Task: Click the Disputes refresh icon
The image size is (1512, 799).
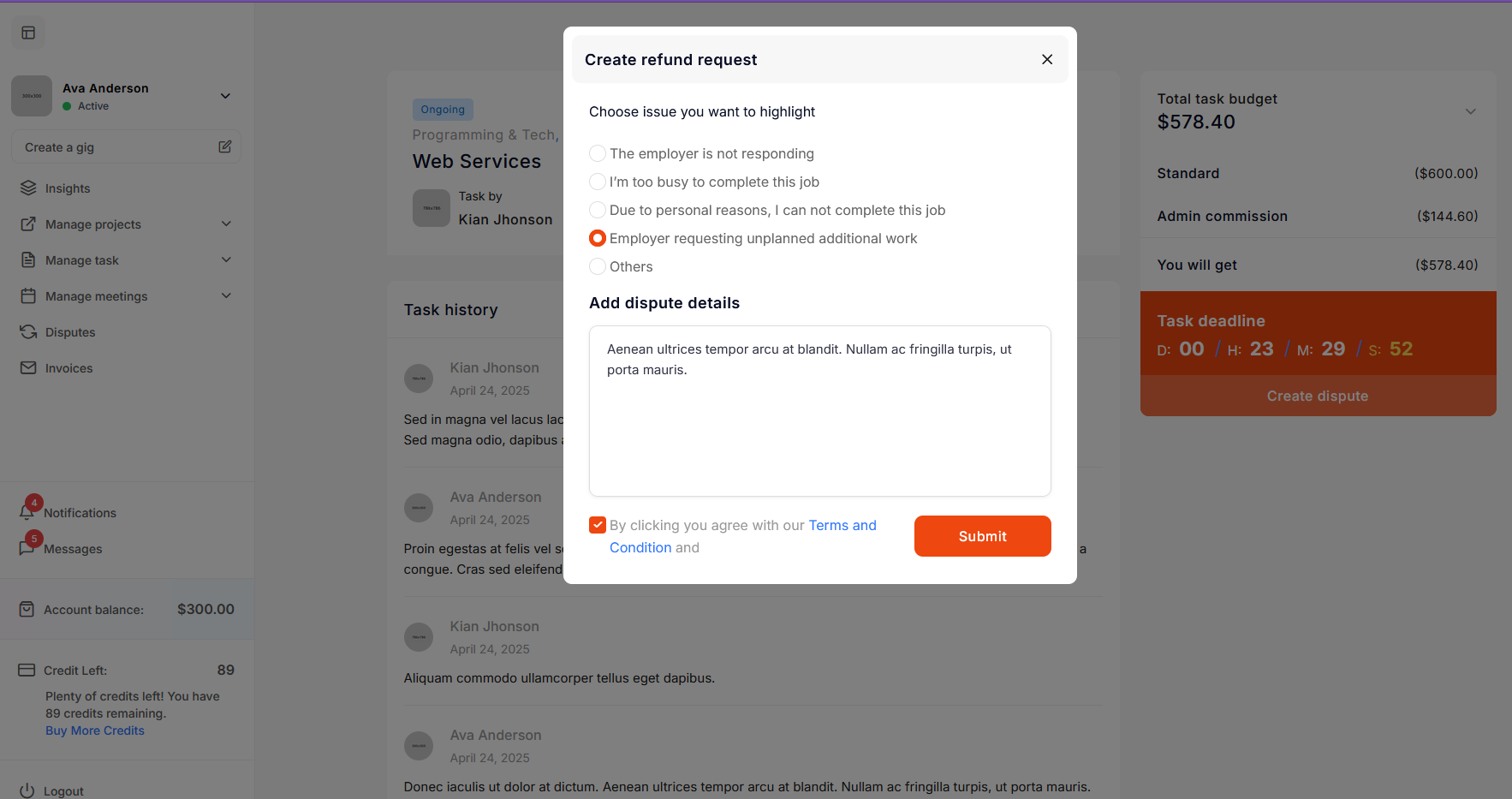Action: tap(28, 331)
